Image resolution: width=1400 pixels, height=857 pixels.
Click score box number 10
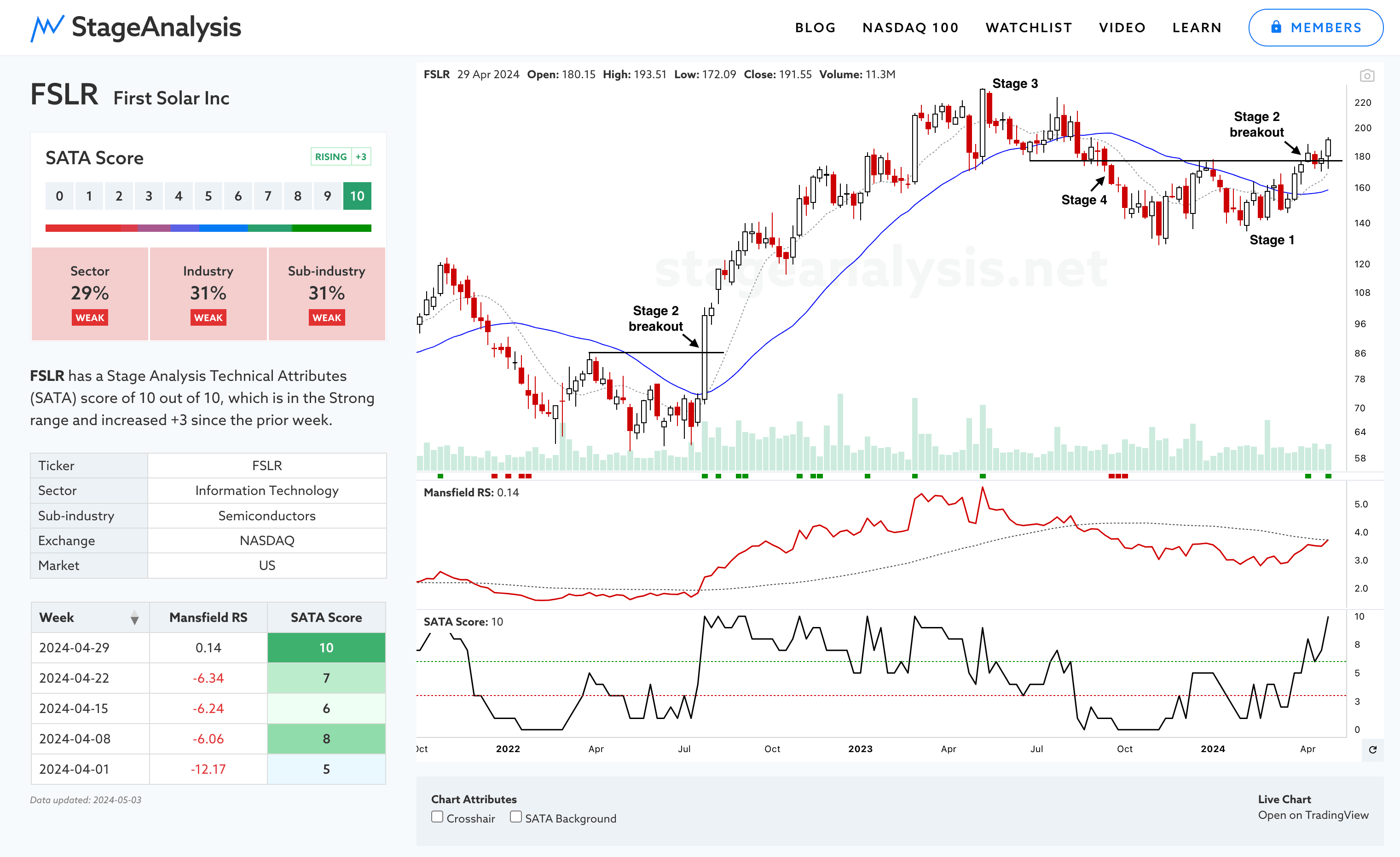357,196
